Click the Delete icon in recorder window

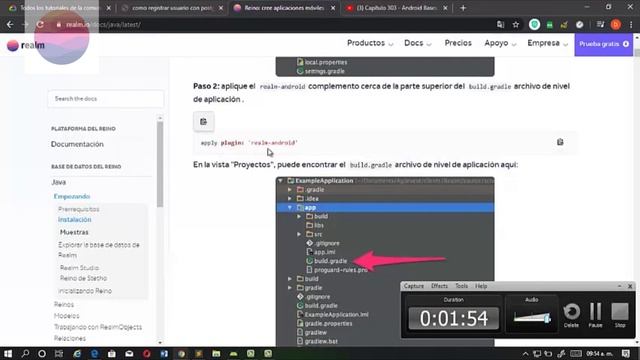pyautogui.click(x=571, y=315)
